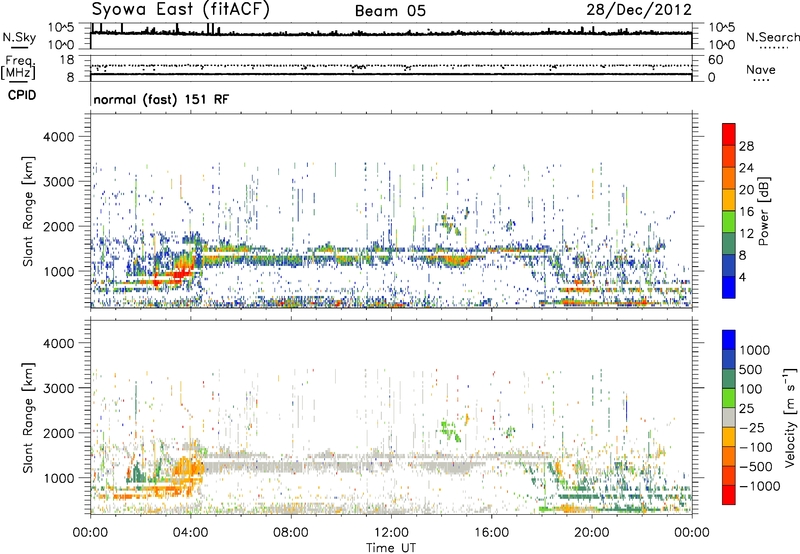Click the "Nave" legend label

pyautogui.click(x=761, y=69)
